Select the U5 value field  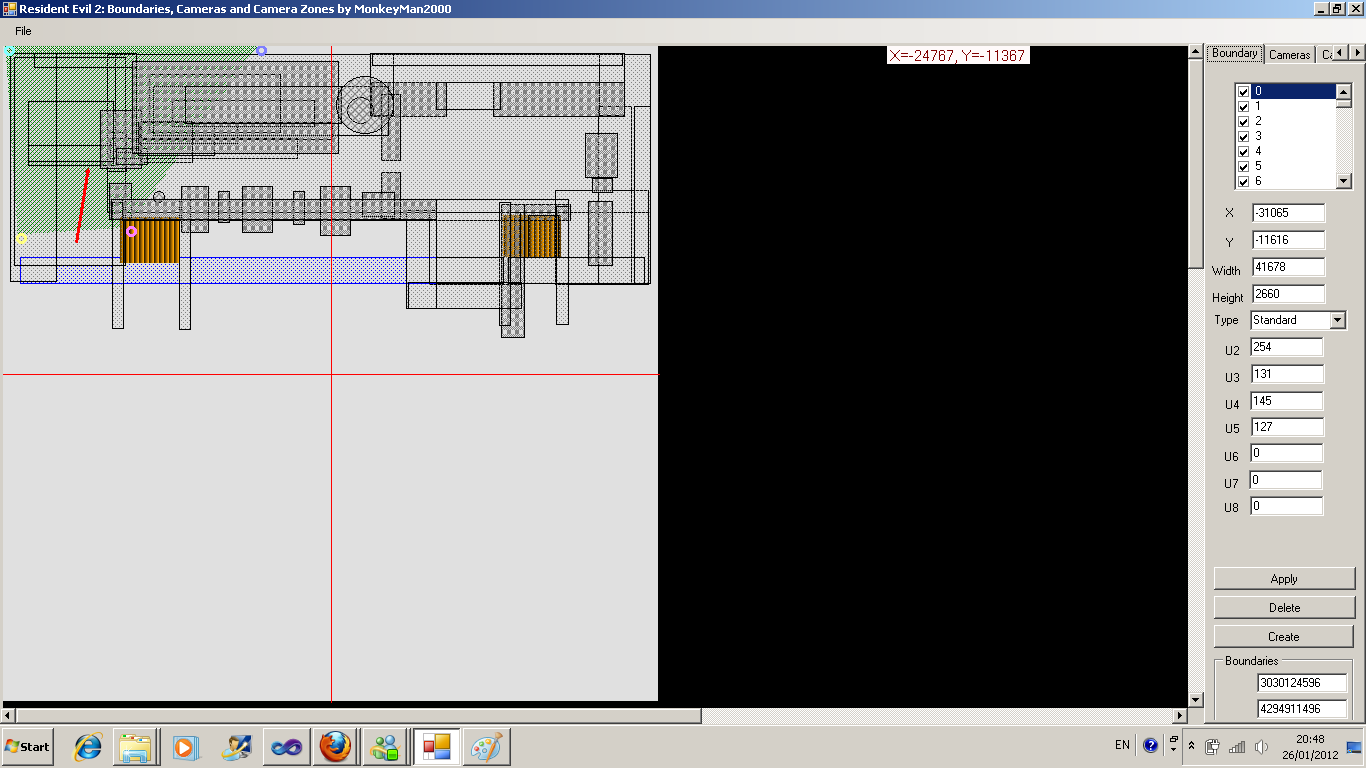(x=1286, y=427)
